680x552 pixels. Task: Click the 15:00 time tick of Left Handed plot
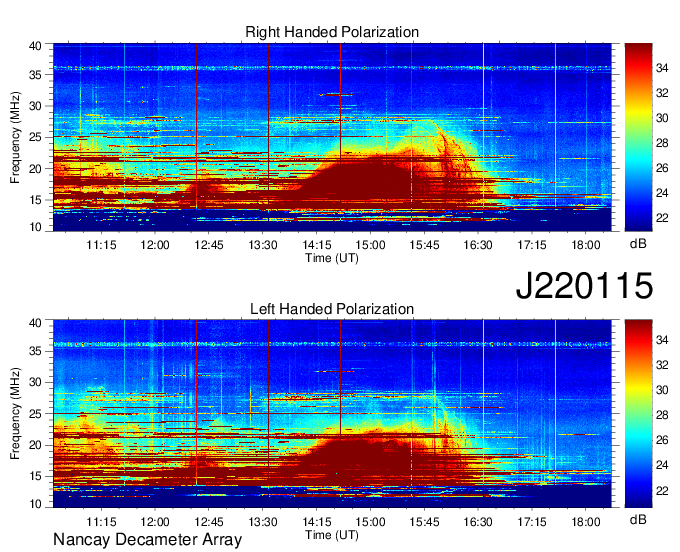click(370, 522)
